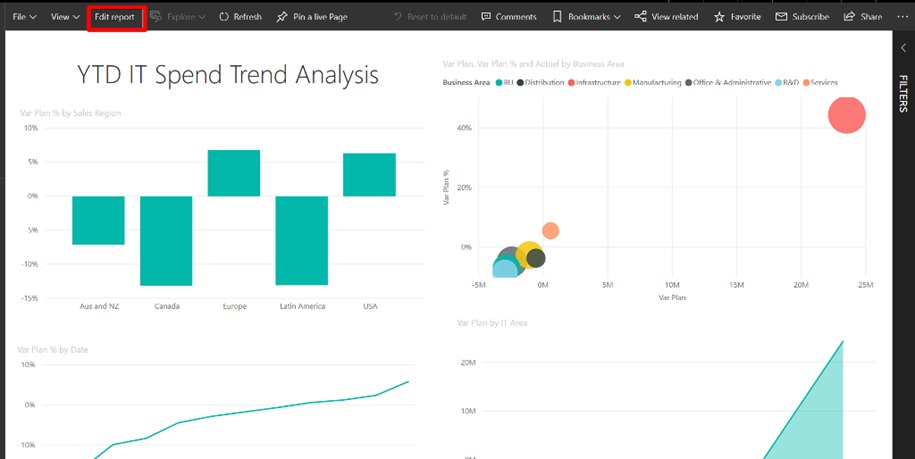Click the View related icon
Screen dimensions: 915x459
click(640, 17)
